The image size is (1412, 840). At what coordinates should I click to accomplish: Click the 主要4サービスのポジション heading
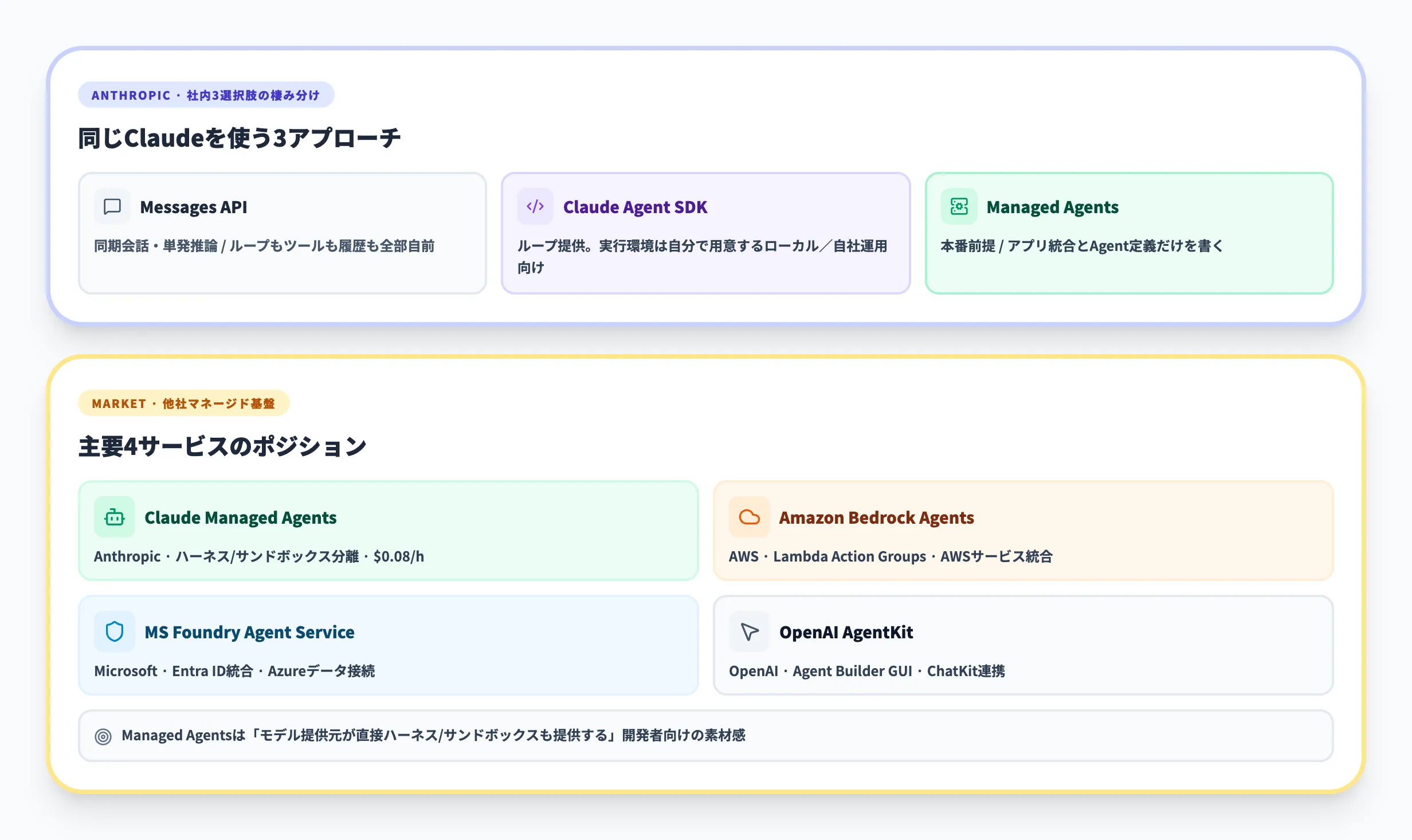pyautogui.click(x=222, y=445)
